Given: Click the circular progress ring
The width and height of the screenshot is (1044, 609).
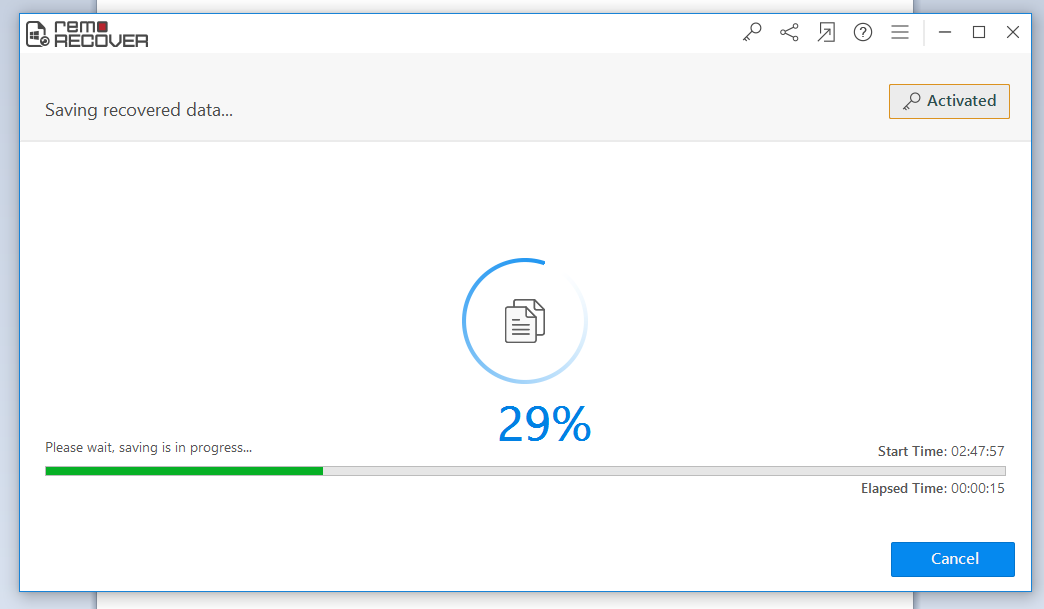Looking at the screenshot, I should tap(525, 321).
